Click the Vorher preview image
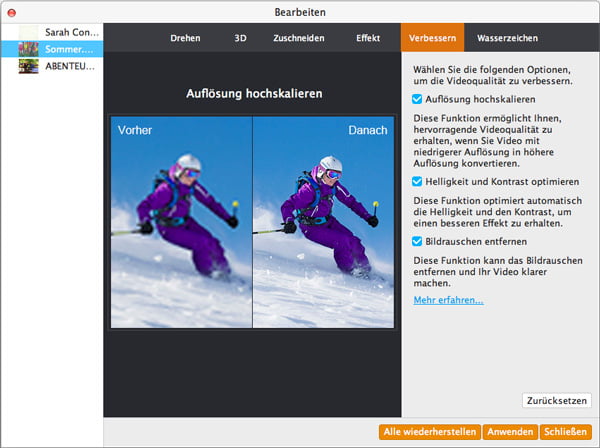This screenshot has width=600, height=448. [181, 222]
